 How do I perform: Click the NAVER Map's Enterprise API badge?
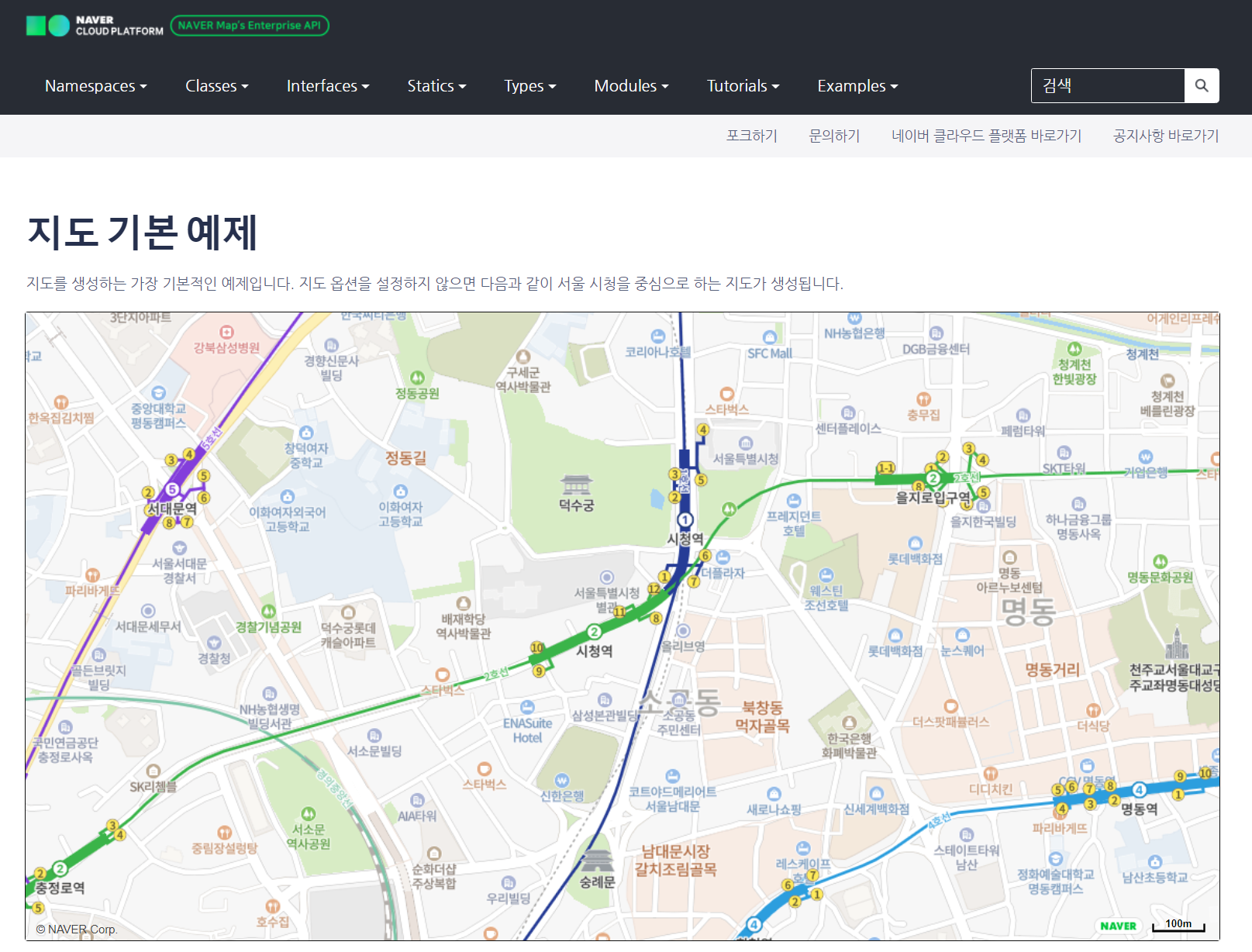click(x=250, y=26)
